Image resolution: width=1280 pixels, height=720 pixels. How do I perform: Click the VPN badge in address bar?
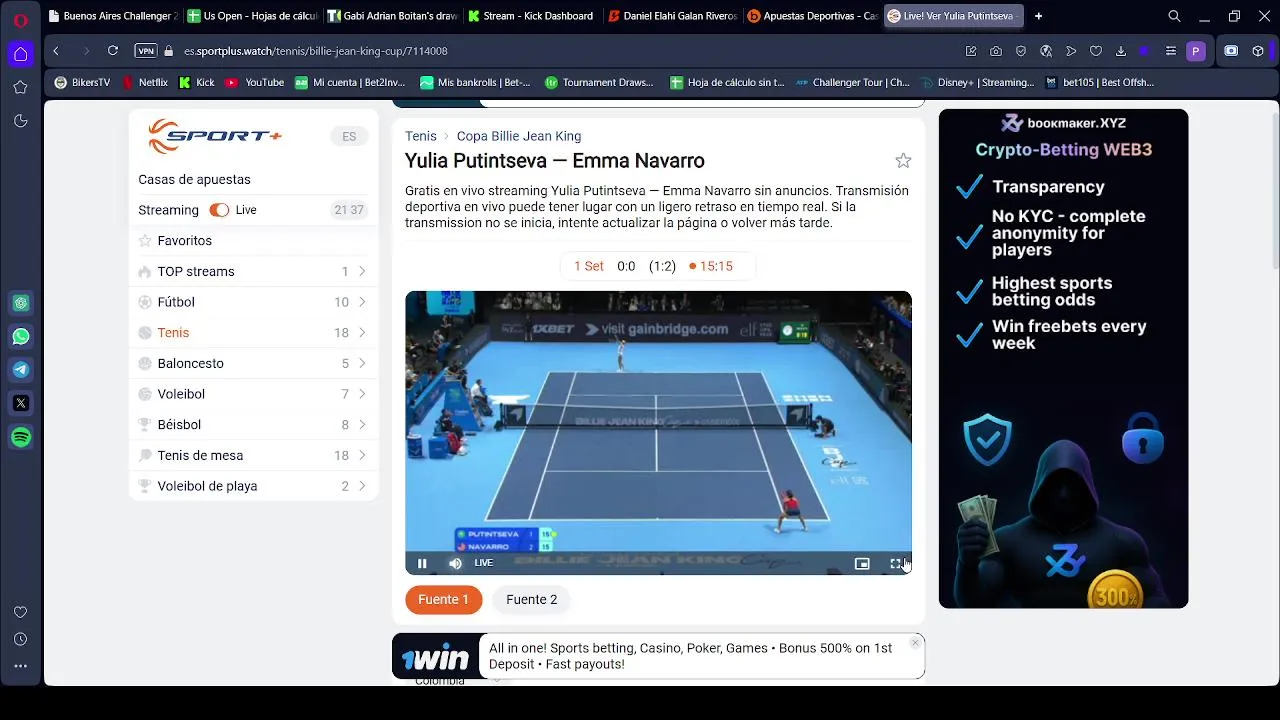tap(146, 51)
